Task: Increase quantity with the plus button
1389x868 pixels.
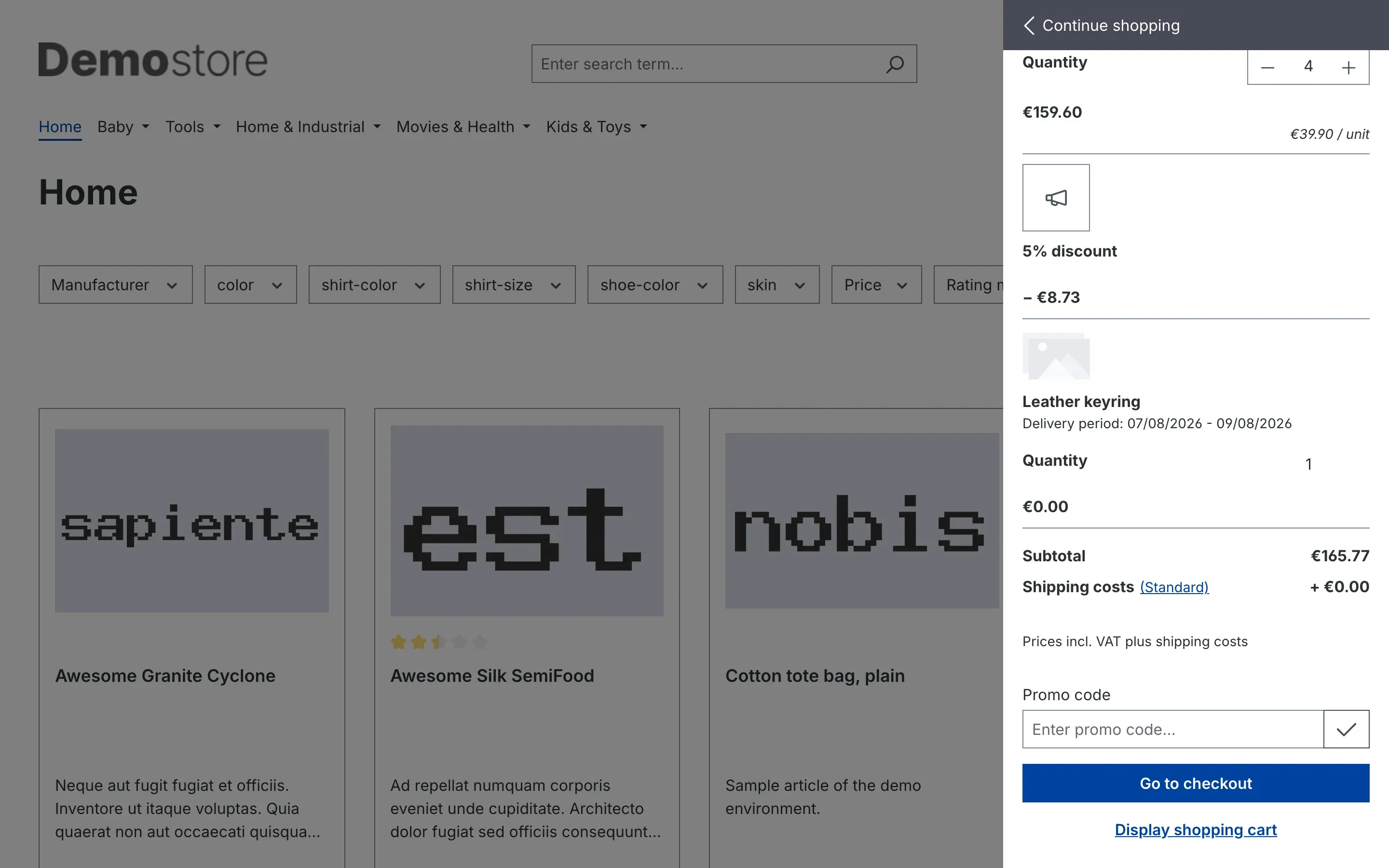Action: pyautogui.click(x=1348, y=68)
